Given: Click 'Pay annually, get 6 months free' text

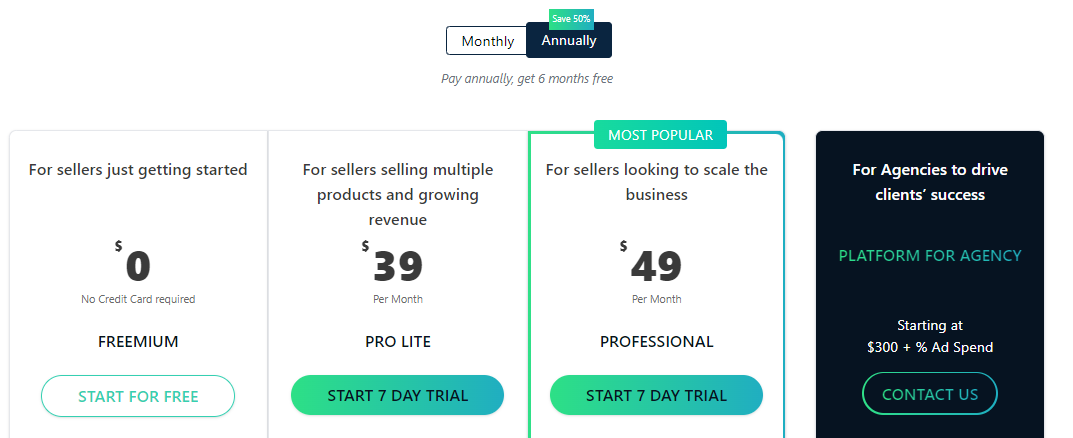Looking at the screenshot, I should point(527,79).
